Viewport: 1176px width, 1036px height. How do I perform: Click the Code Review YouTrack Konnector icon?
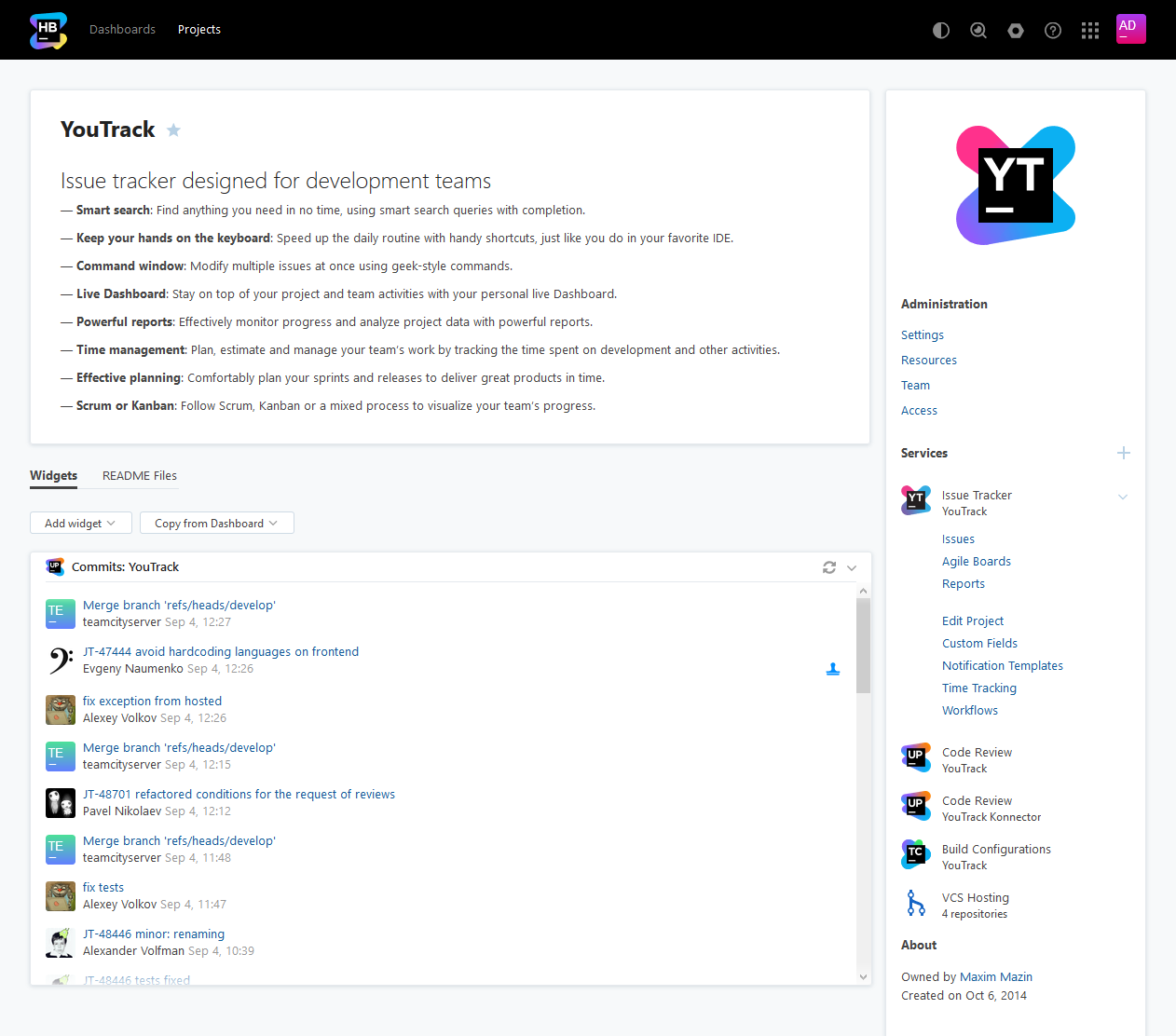916,806
